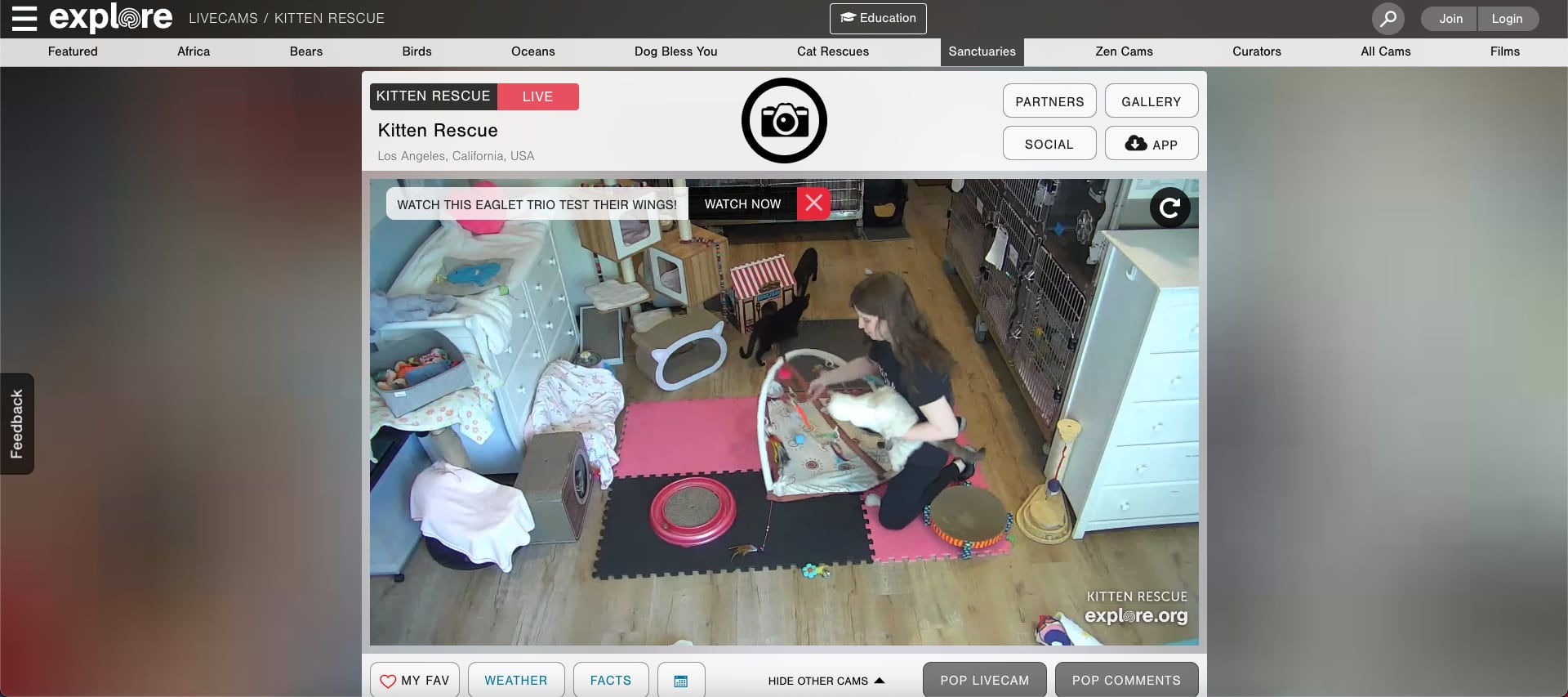Open the Curators category
The height and width of the screenshot is (697, 1568).
[x=1257, y=51]
